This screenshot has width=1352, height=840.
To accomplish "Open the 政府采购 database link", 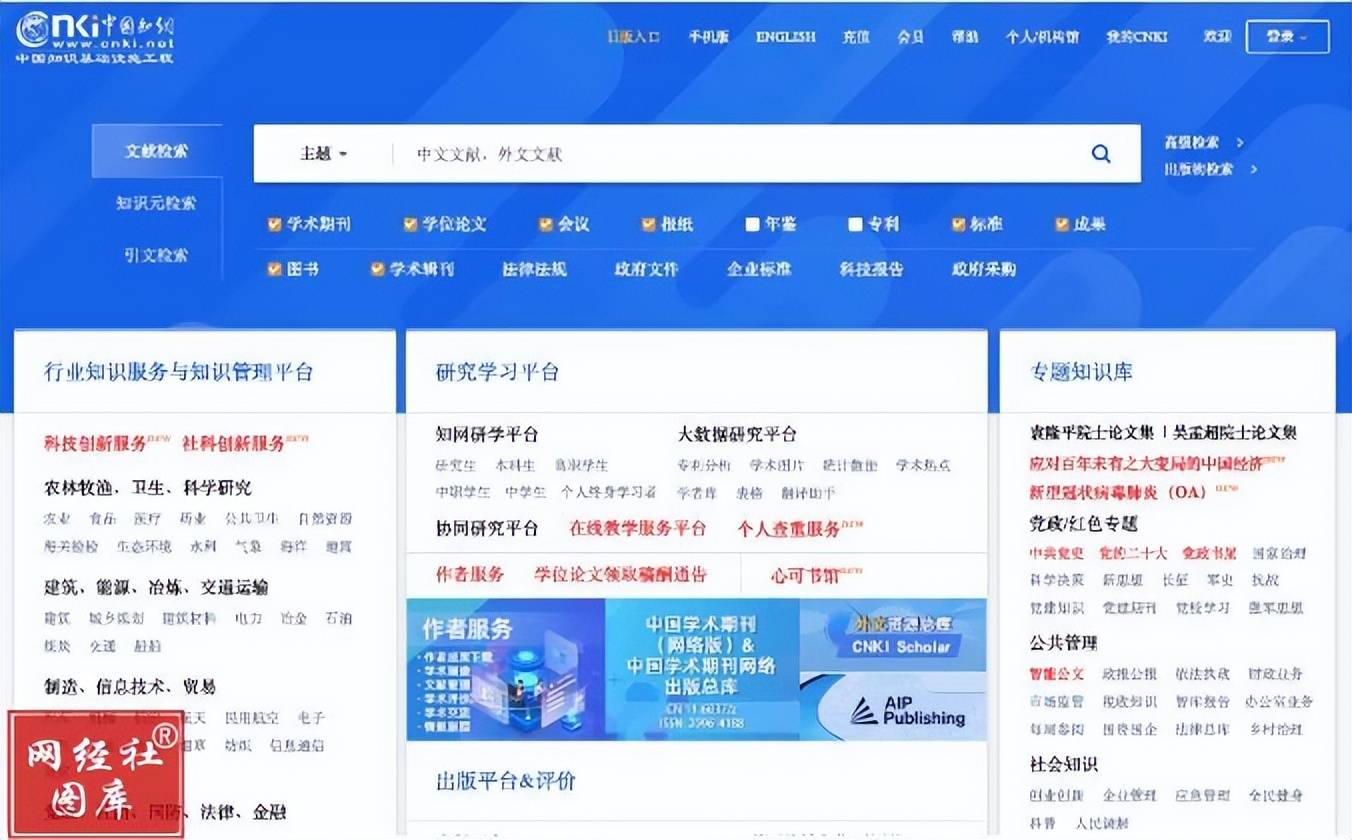I will 984,269.
